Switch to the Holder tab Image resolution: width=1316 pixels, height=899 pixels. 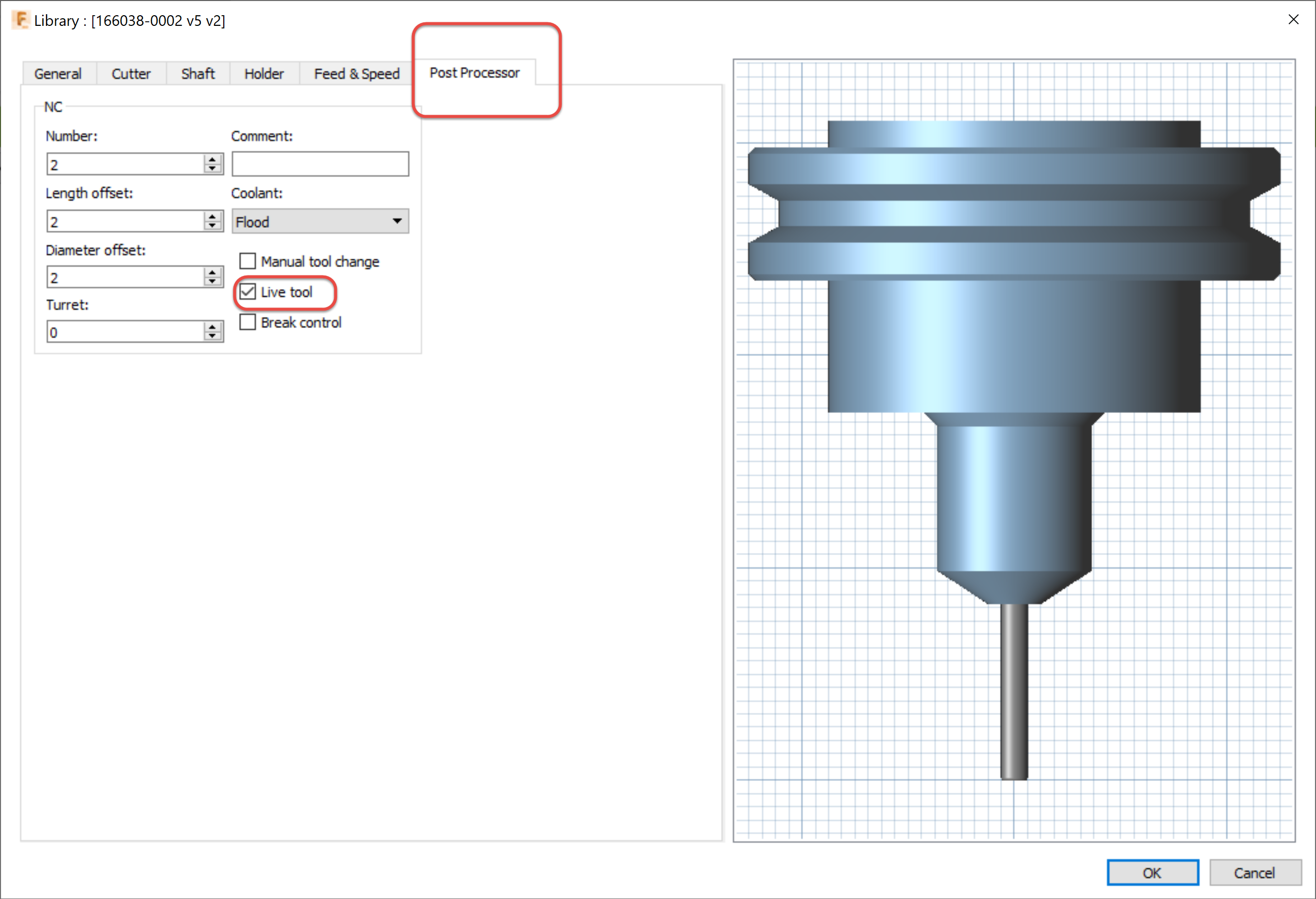click(264, 74)
